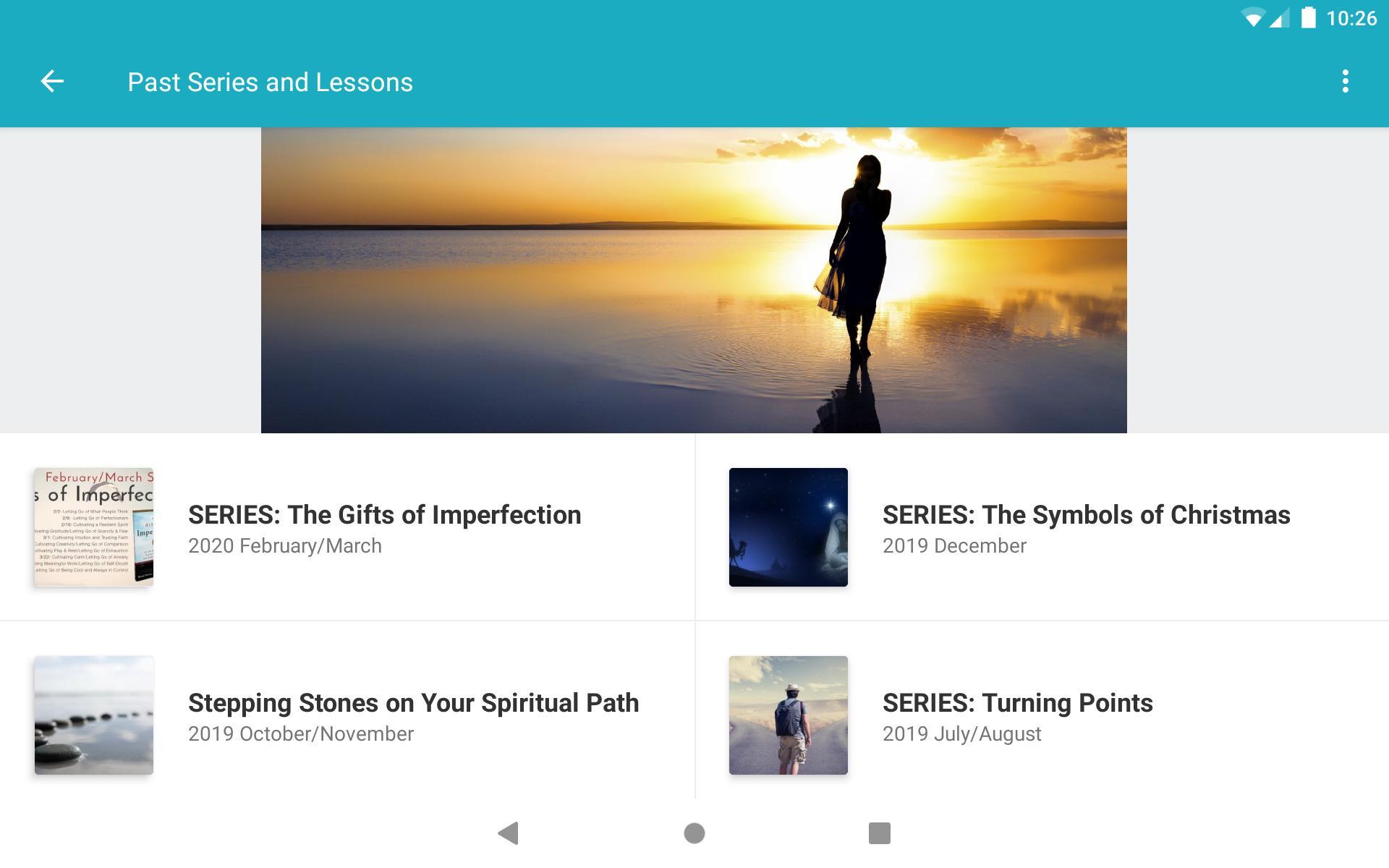Tap the sunset silhouette banner image
Viewport: 1389px width, 868px height.
pyautogui.click(x=694, y=281)
